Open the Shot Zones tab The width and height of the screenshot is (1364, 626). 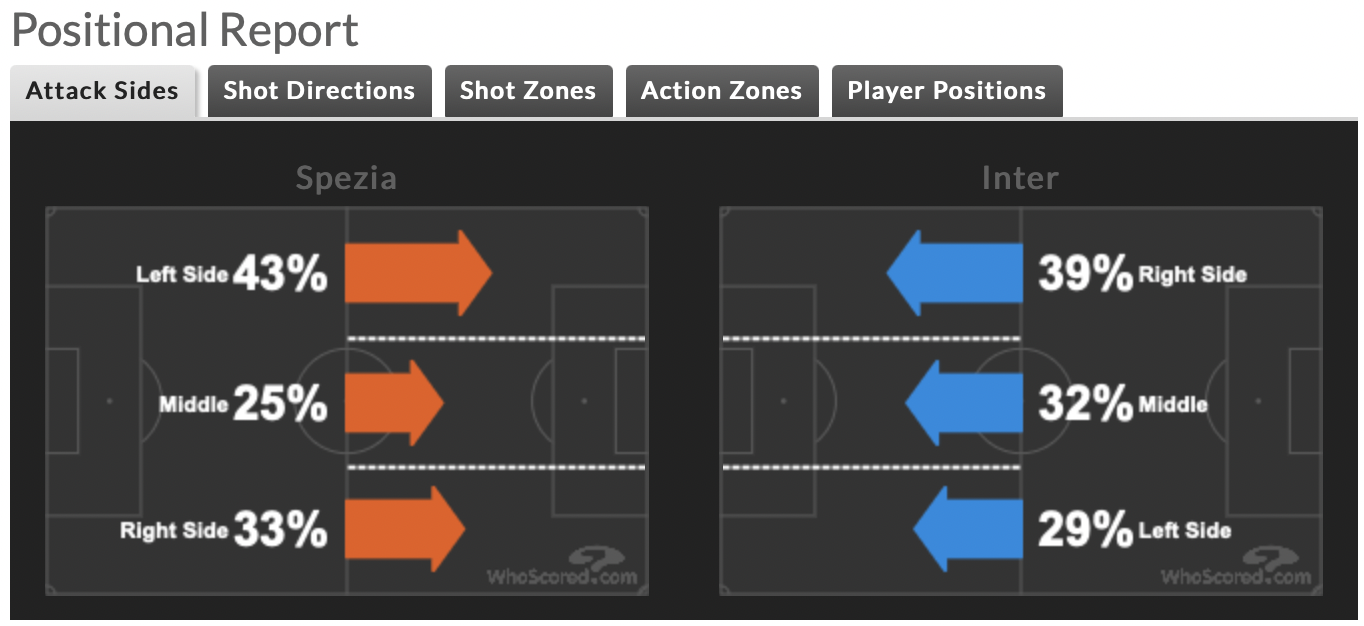[x=528, y=91]
